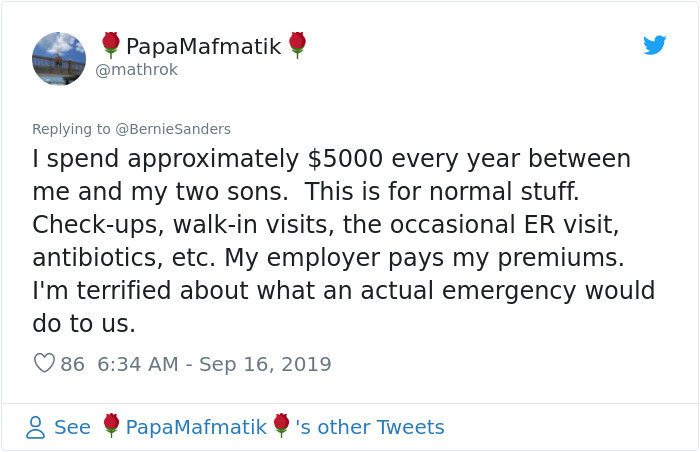
Task: Click the rose emoji left of the display name
Action: click(111, 45)
